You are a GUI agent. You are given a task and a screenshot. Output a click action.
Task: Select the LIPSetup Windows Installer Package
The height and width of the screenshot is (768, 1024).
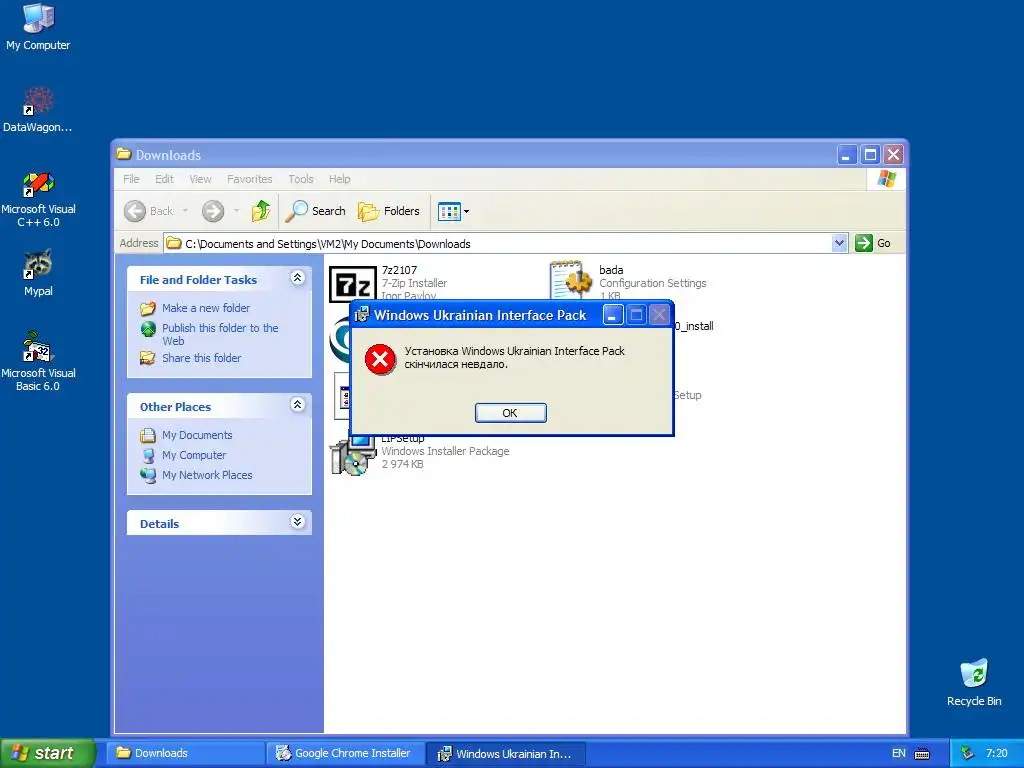click(x=419, y=454)
